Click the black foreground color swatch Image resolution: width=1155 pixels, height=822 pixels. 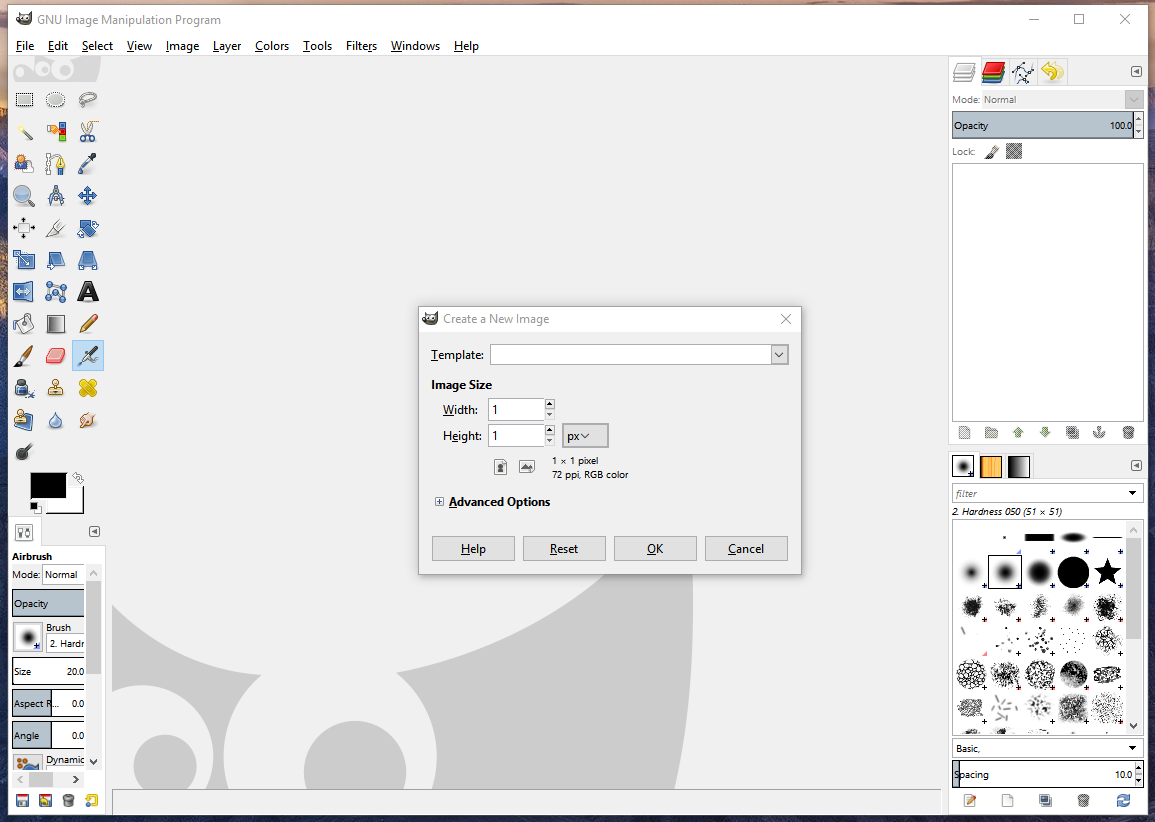(48, 486)
